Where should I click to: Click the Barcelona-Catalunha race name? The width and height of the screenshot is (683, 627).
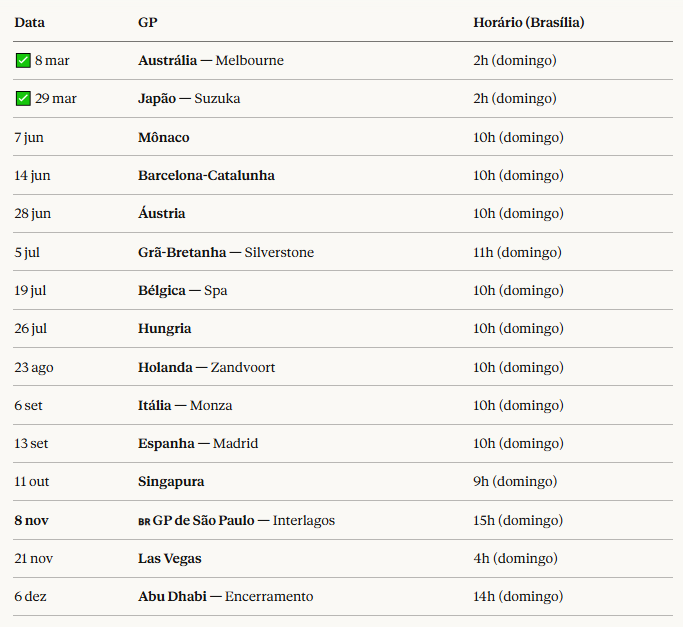tap(206, 176)
